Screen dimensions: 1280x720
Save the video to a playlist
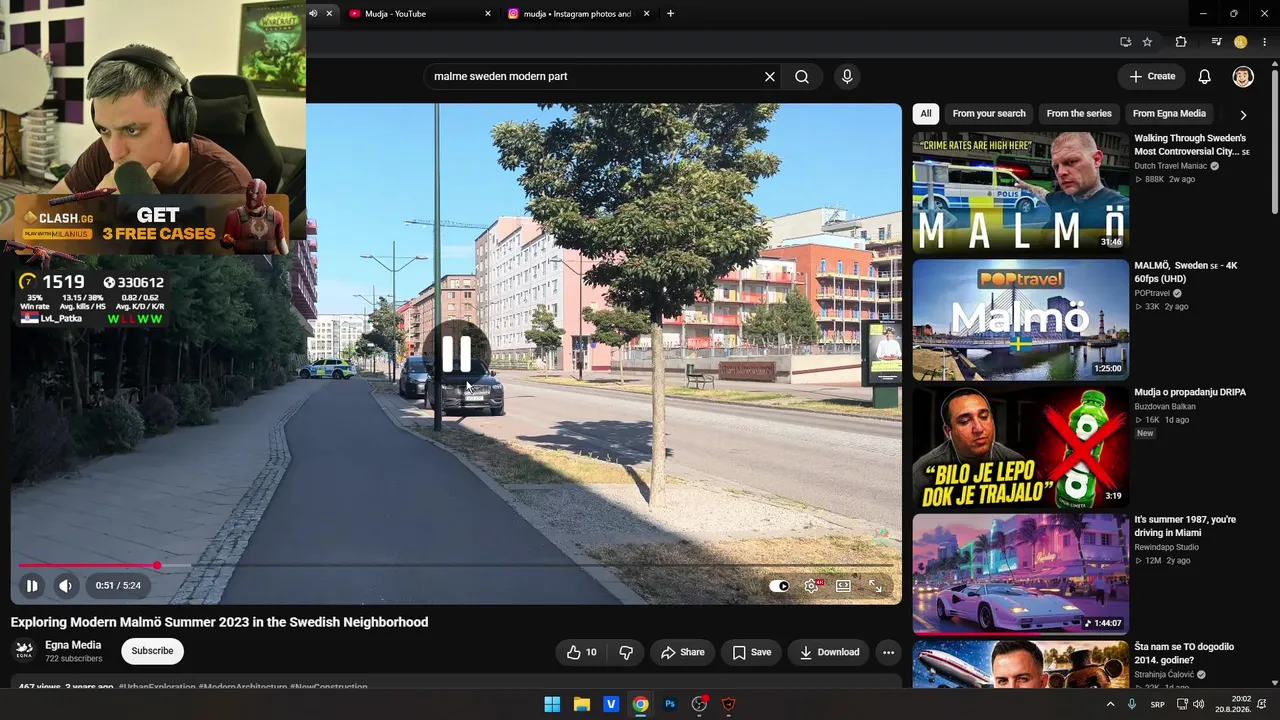coord(751,653)
